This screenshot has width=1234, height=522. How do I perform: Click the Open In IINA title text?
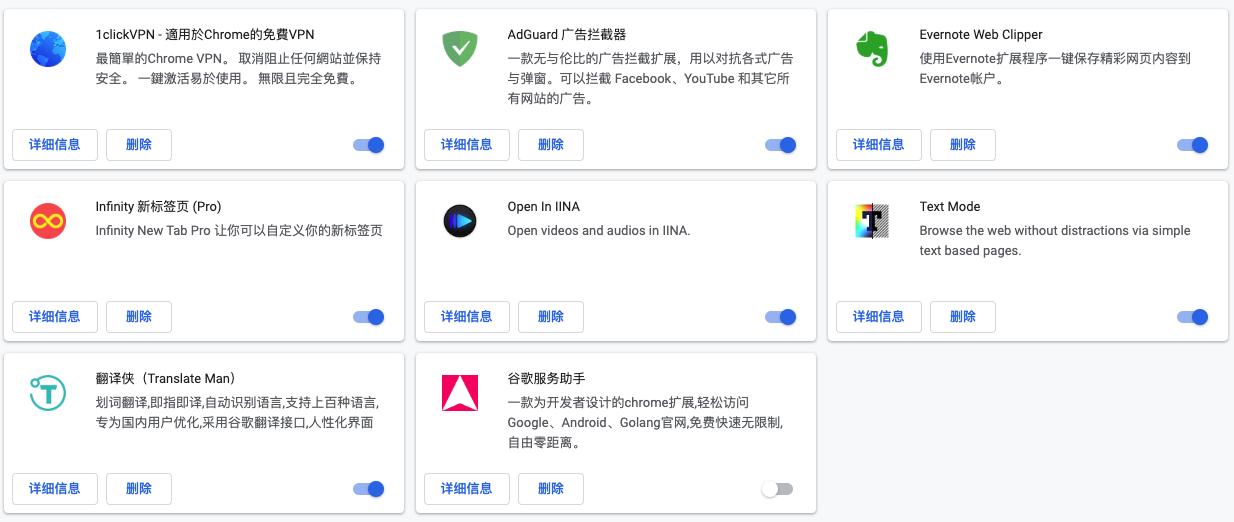[x=543, y=207]
